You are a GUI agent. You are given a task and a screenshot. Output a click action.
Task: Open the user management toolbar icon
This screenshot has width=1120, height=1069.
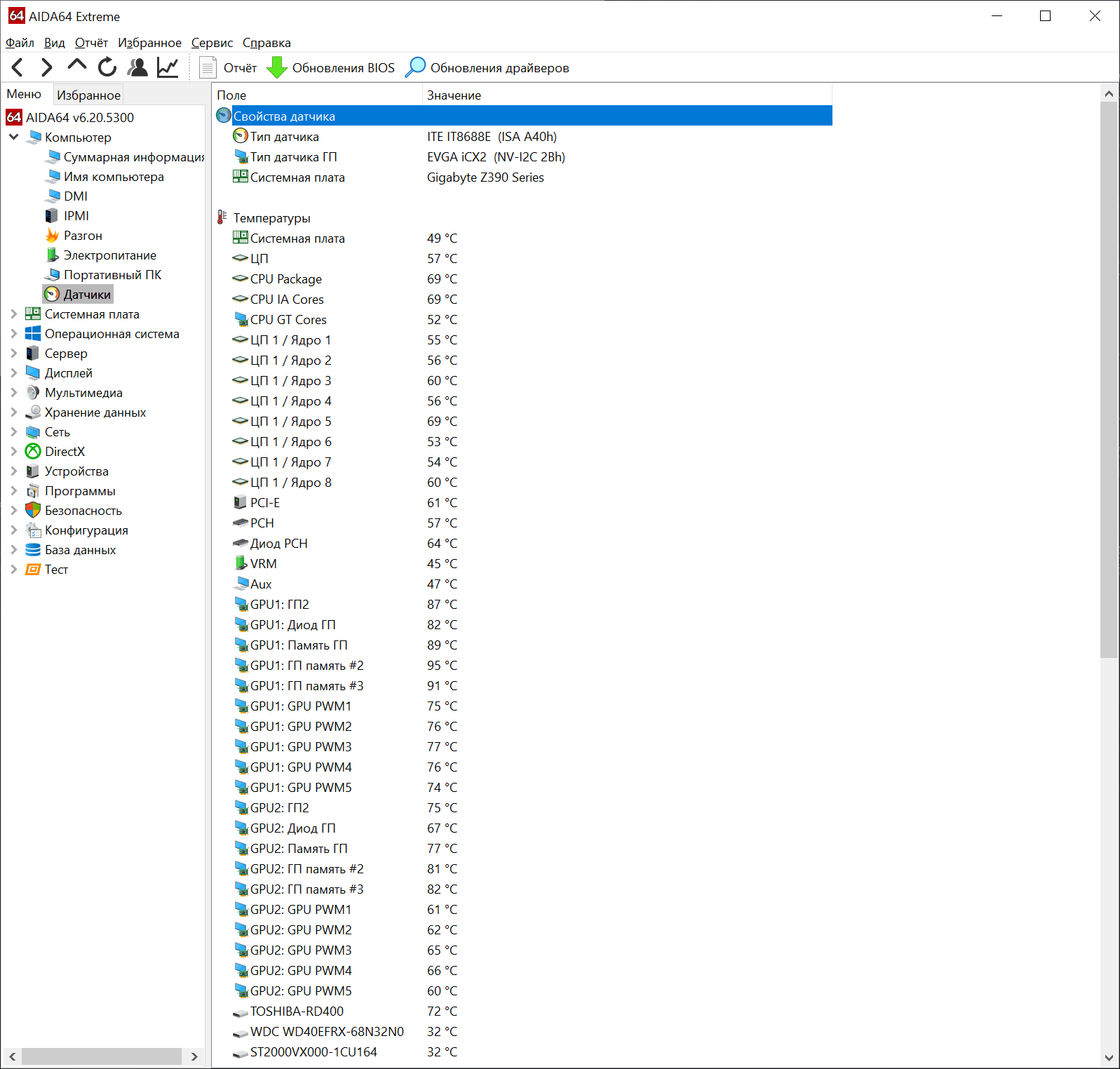137,67
